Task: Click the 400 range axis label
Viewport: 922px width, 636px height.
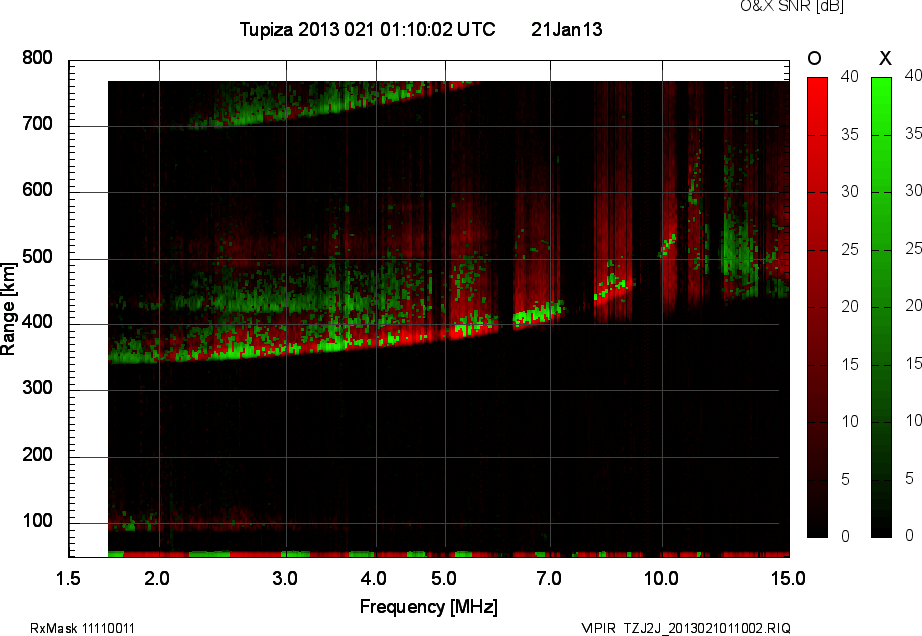Action: pyautogui.click(x=37, y=322)
